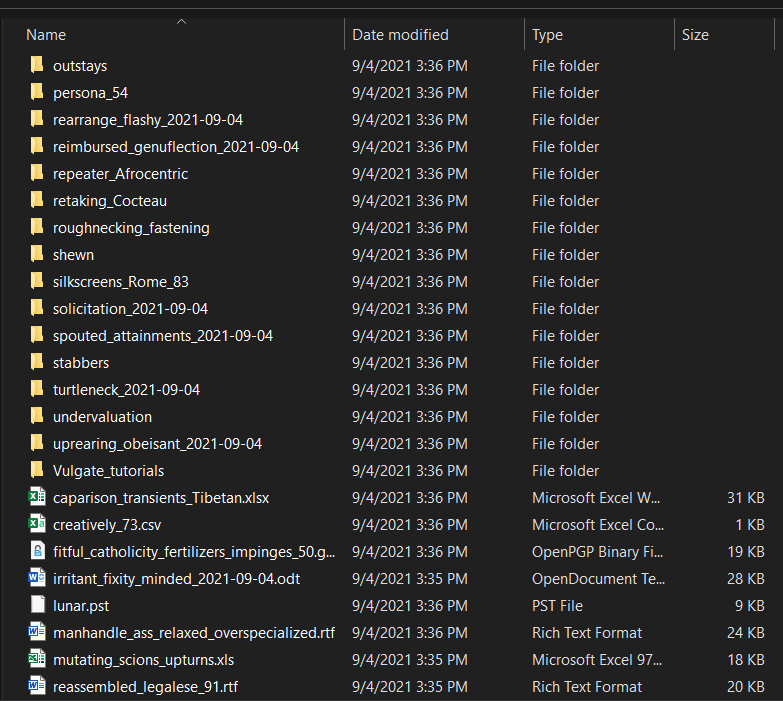This screenshot has width=783, height=701.
Task: Click File folder type for turtleneck_2021-09-04
Action: point(565,389)
